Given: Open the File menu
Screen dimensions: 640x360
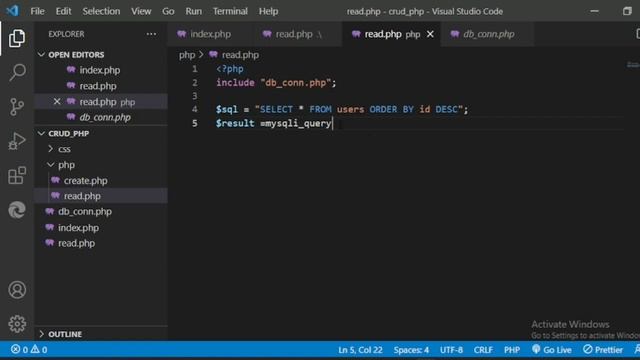Looking at the screenshot, I should [x=37, y=11].
